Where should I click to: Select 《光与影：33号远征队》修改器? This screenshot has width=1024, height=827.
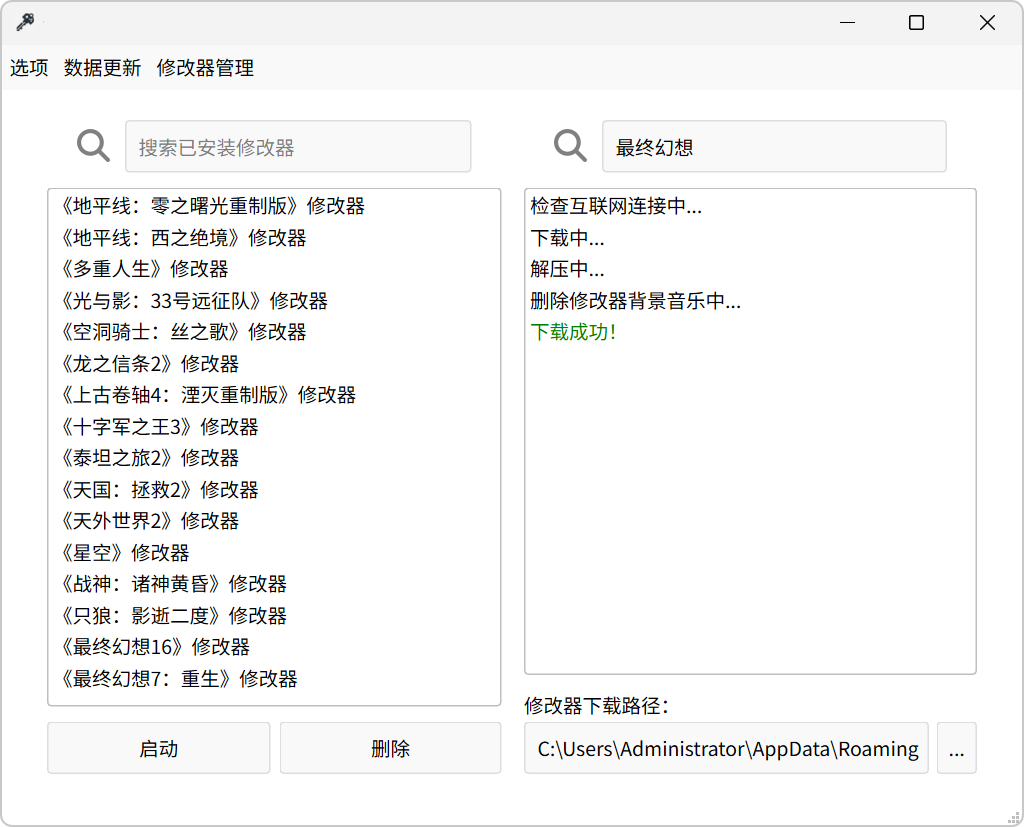[274, 300]
